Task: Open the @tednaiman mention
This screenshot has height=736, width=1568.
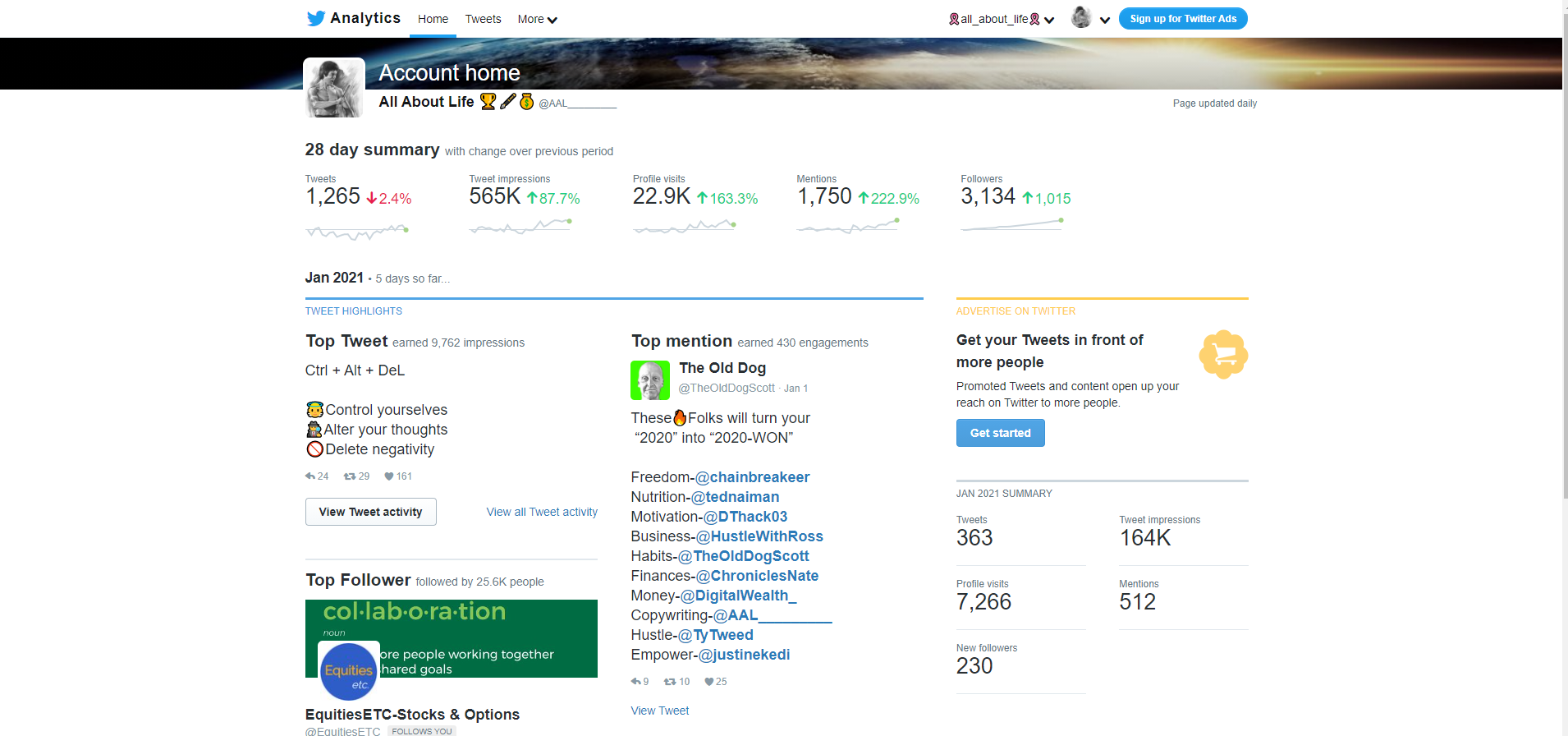Action: tap(735, 497)
